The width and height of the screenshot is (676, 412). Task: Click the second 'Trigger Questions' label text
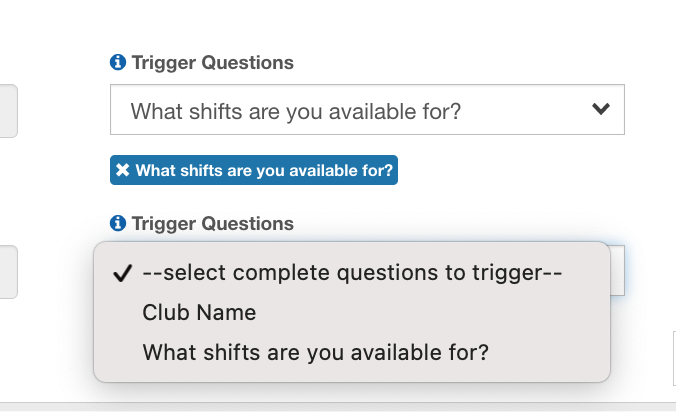212,224
